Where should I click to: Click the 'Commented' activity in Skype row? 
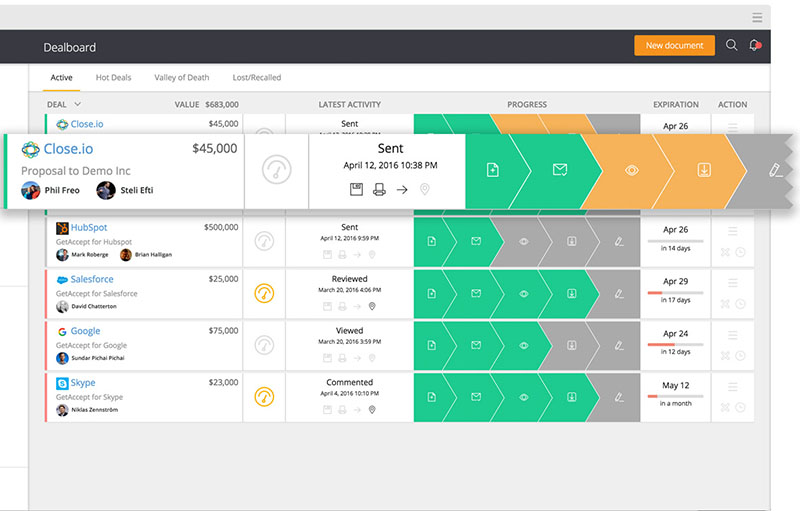pyautogui.click(x=349, y=382)
